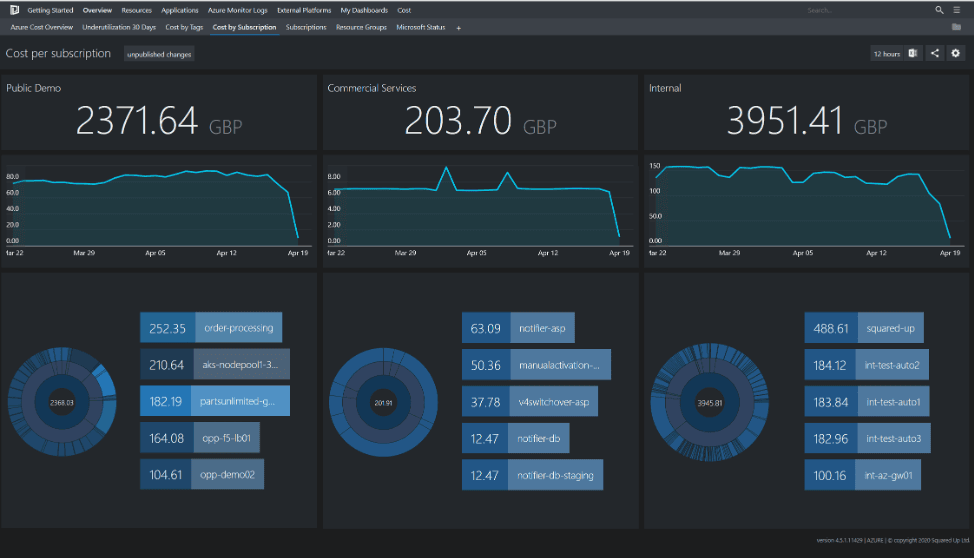Click the SquaredUp logo icon
The image size is (974, 558).
click(x=14, y=10)
